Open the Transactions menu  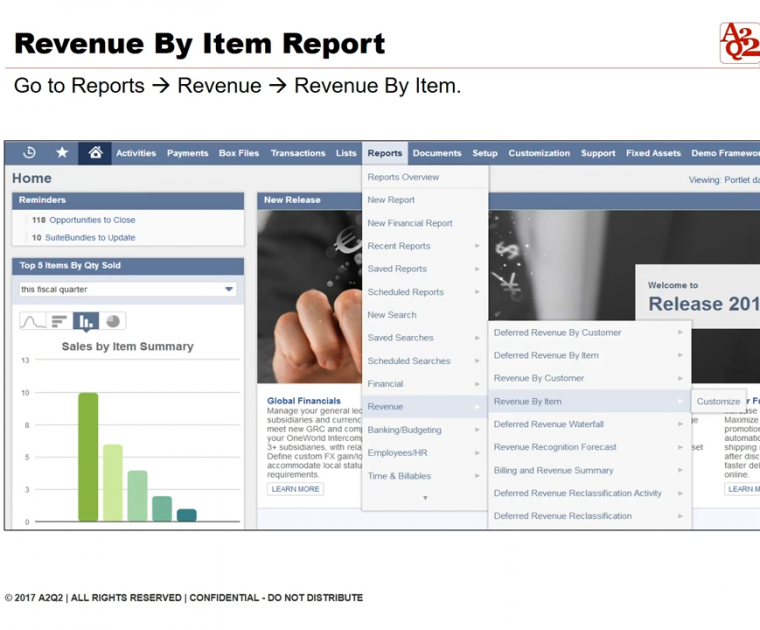(298, 153)
